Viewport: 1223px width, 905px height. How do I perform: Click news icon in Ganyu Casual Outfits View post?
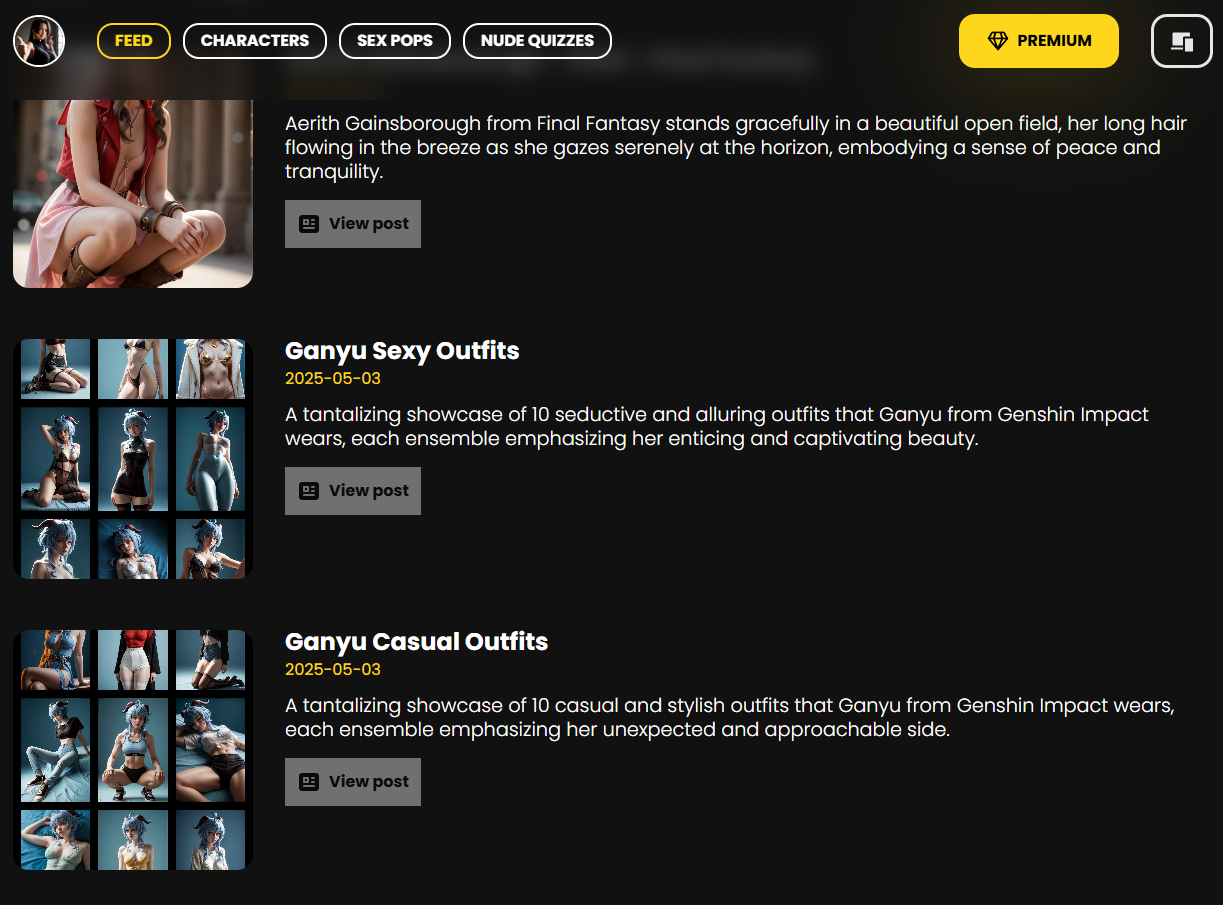tap(309, 782)
